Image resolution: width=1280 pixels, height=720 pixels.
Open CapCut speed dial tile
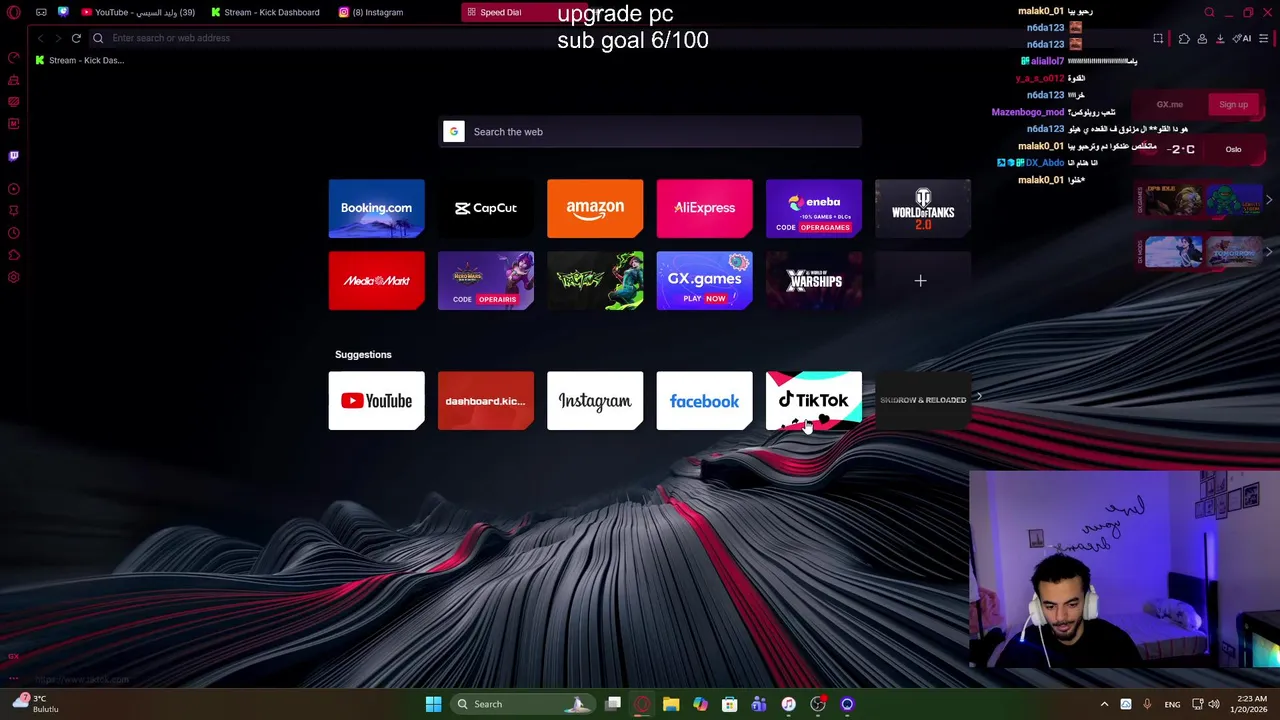(x=485, y=208)
